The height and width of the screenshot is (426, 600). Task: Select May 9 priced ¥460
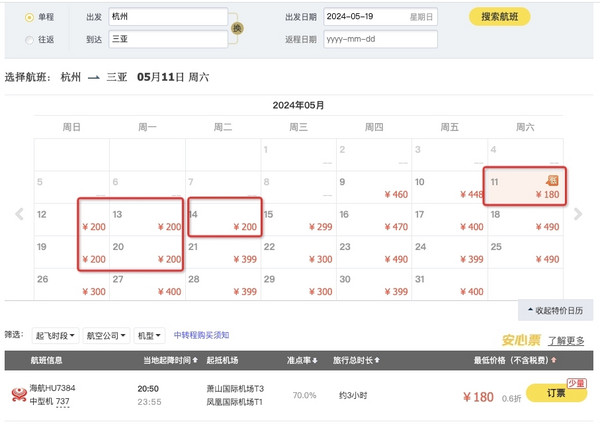click(374, 187)
